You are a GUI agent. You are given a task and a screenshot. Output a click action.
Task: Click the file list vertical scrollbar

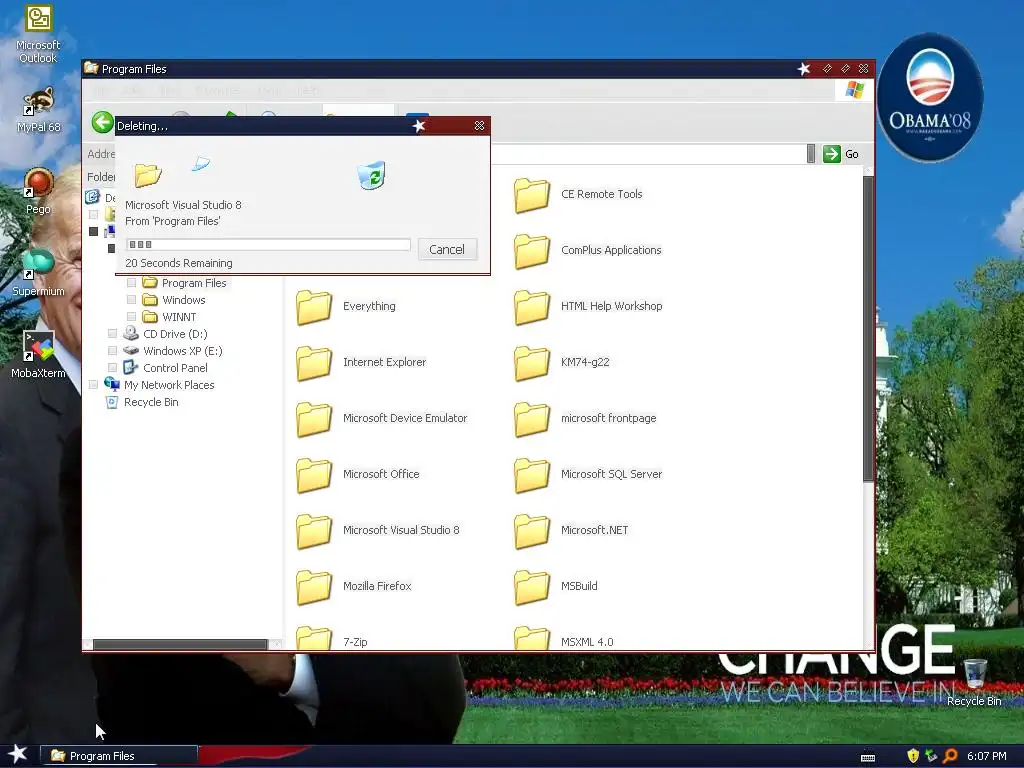click(868, 329)
